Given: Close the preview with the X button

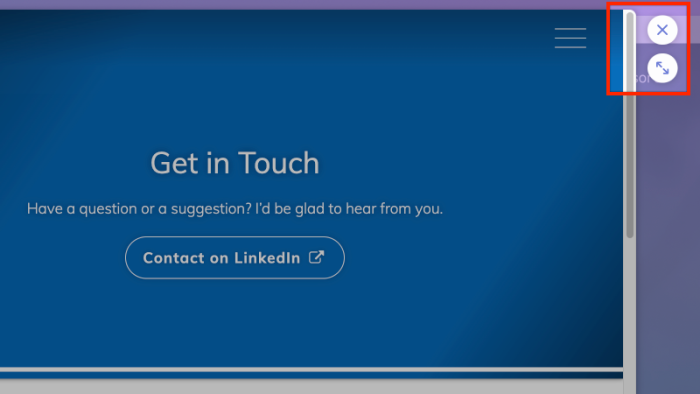Looking at the screenshot, I should coord(662,30).
